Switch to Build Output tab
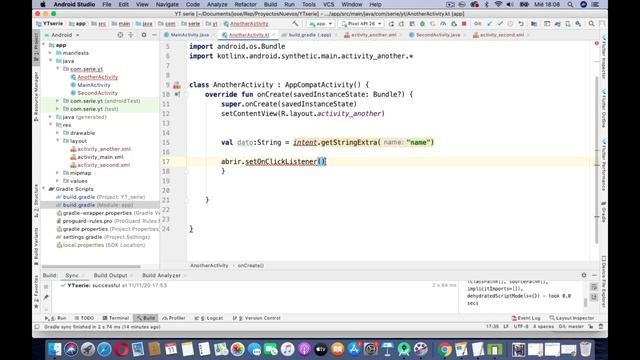Image resolution: width=640 pixels, height=360 pixels. point(110,276)
